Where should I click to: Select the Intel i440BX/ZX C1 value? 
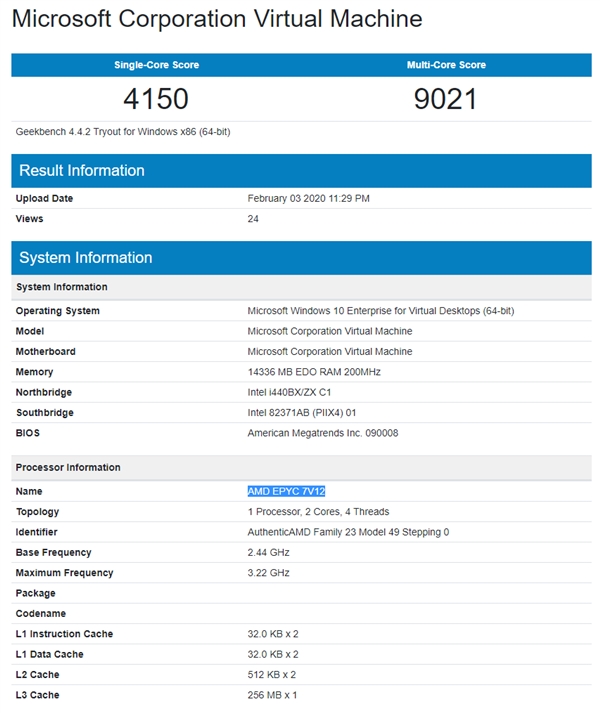(x=289, y=392)
